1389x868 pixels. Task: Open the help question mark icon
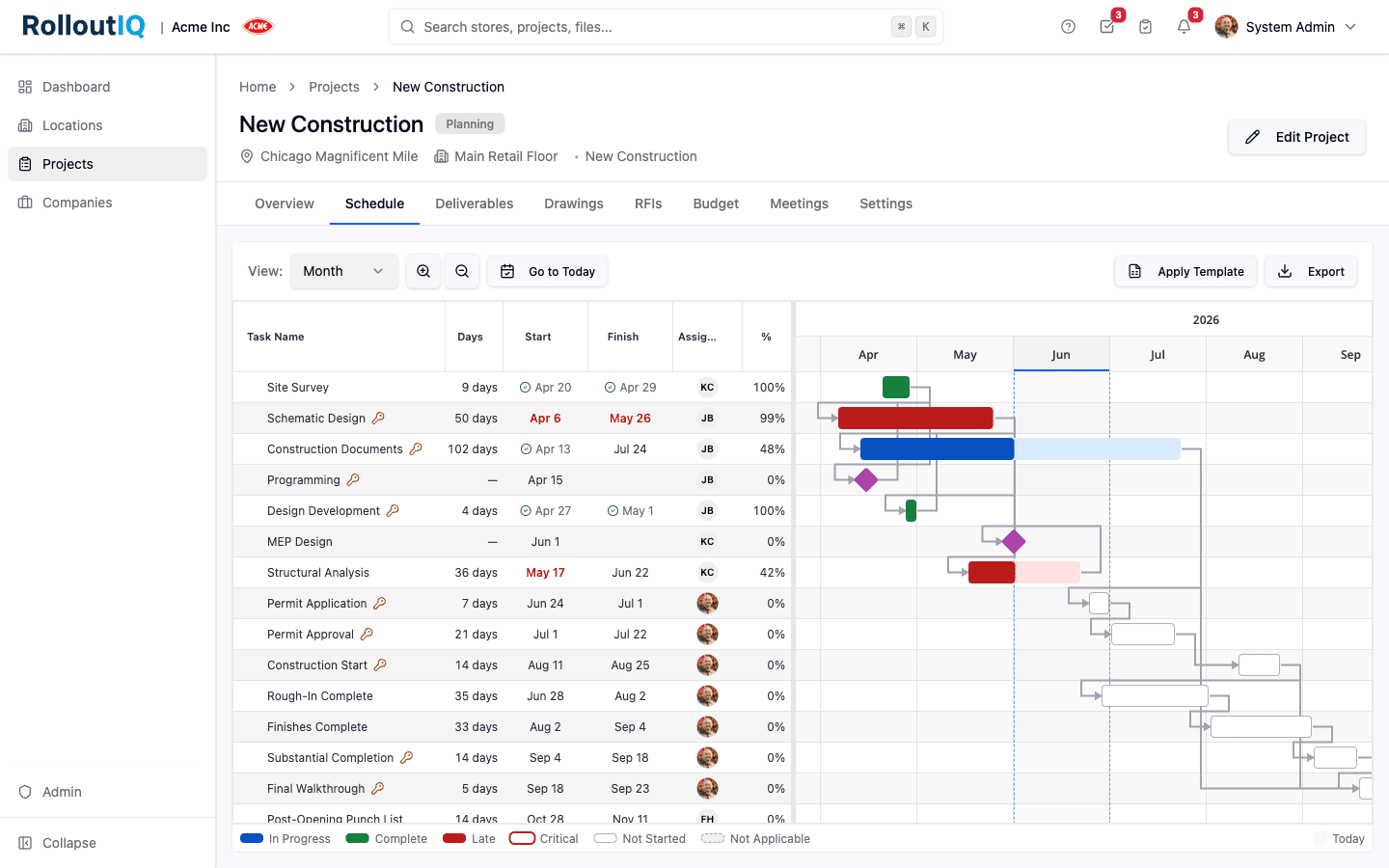click(1068, 27)
